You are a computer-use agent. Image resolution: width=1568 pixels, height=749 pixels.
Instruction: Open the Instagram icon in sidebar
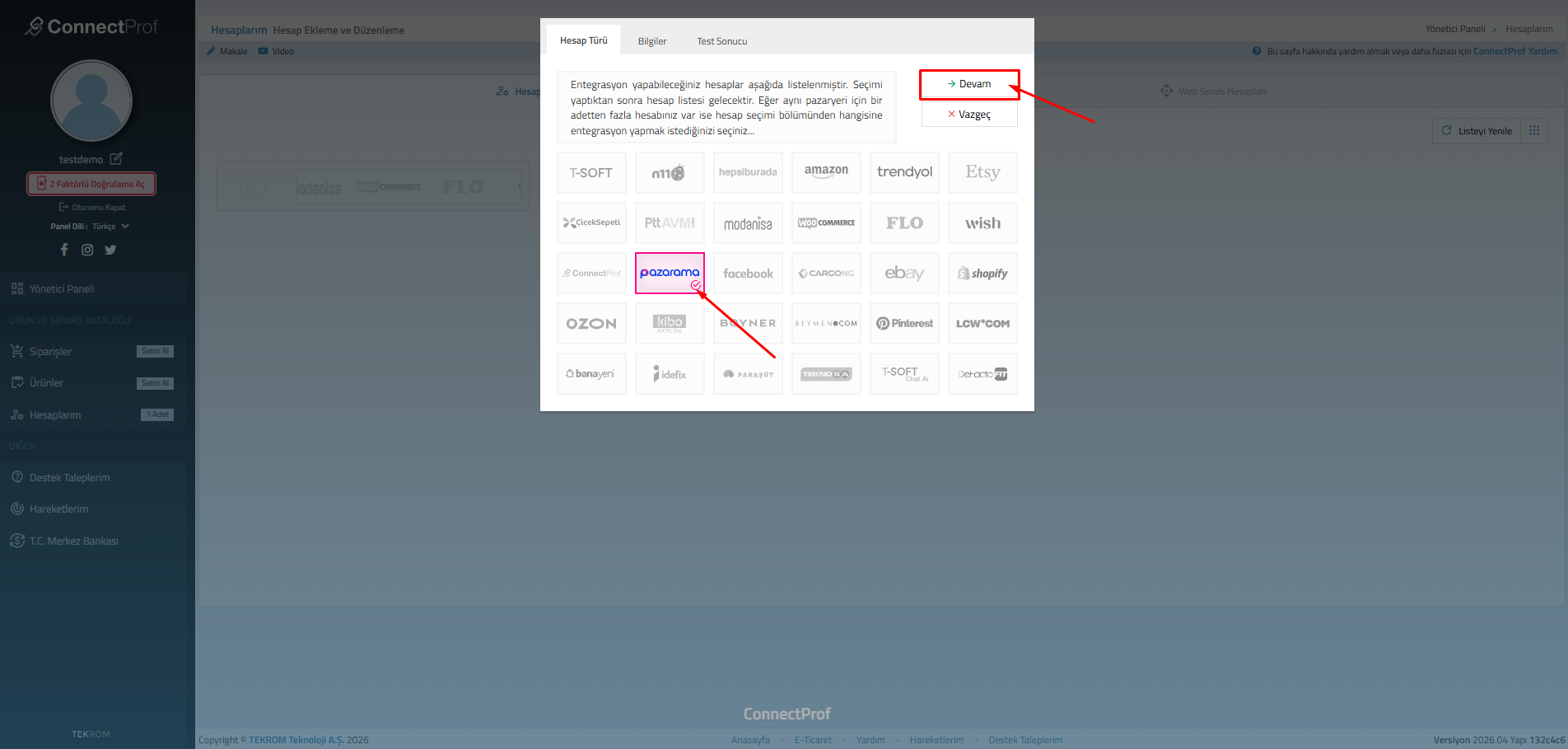coord(87,250)
